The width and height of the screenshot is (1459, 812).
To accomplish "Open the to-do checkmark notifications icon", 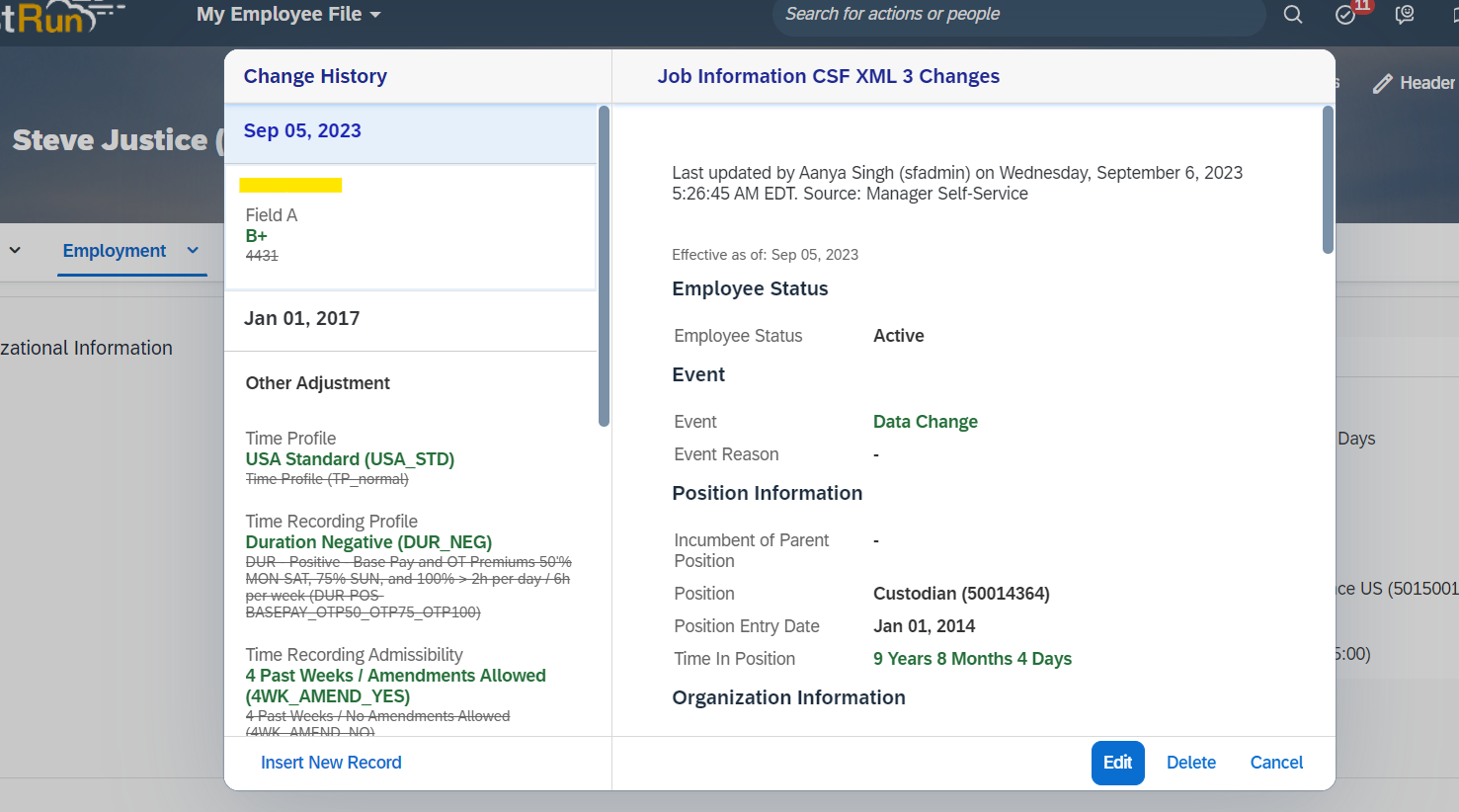I will pyautogui.click(x=1345, y=15).
